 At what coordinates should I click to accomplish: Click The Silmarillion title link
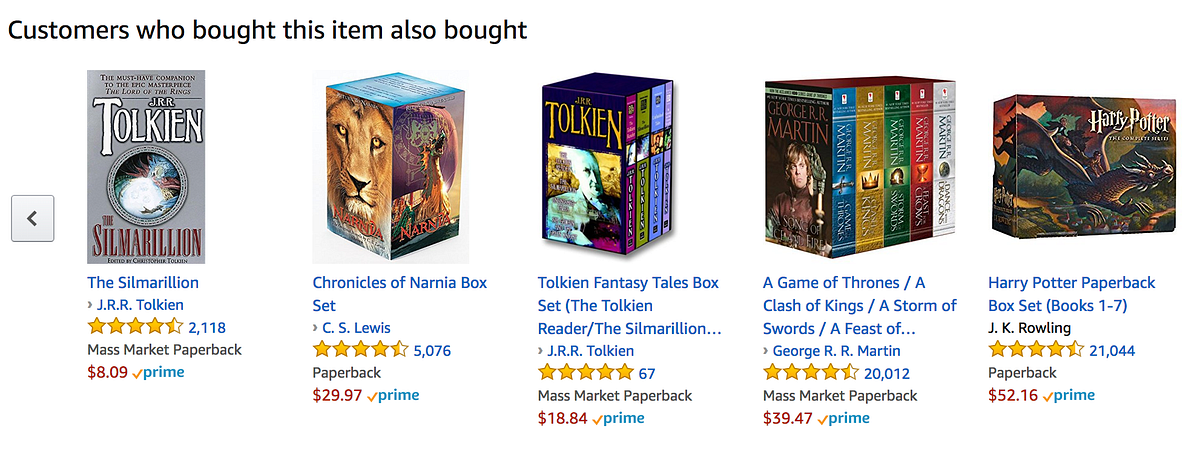[x=143, y=283]
